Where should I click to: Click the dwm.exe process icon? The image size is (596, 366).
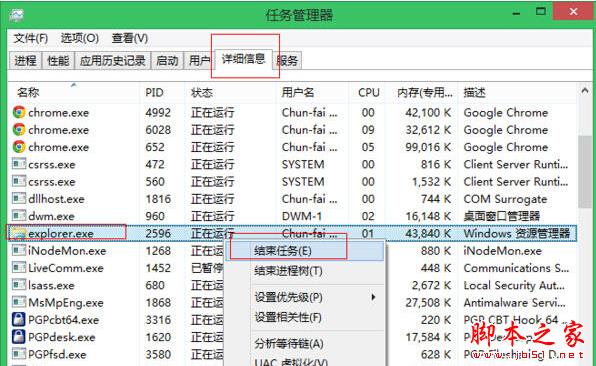19,216
